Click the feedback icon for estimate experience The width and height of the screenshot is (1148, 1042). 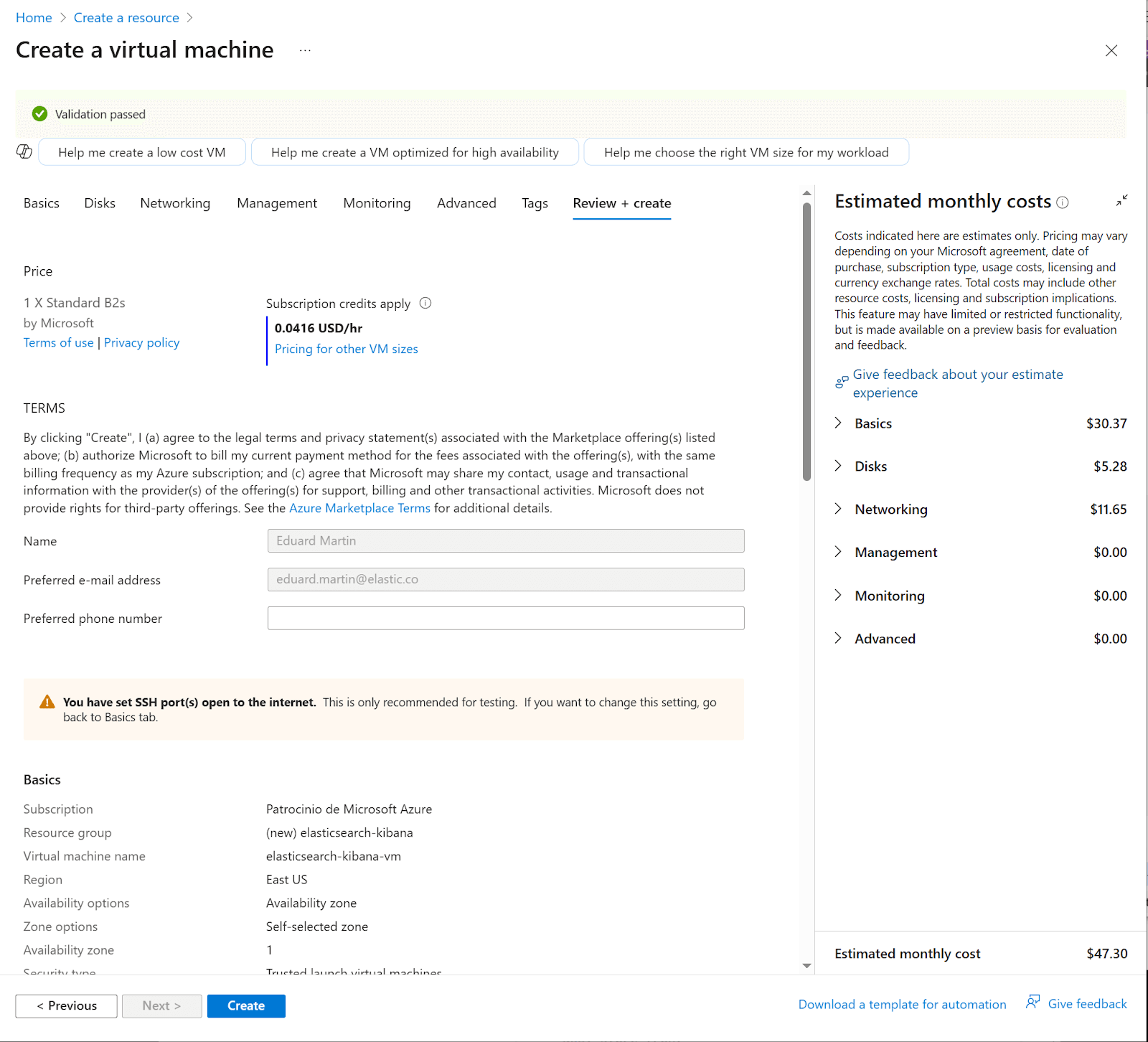[x=841, y=381]
